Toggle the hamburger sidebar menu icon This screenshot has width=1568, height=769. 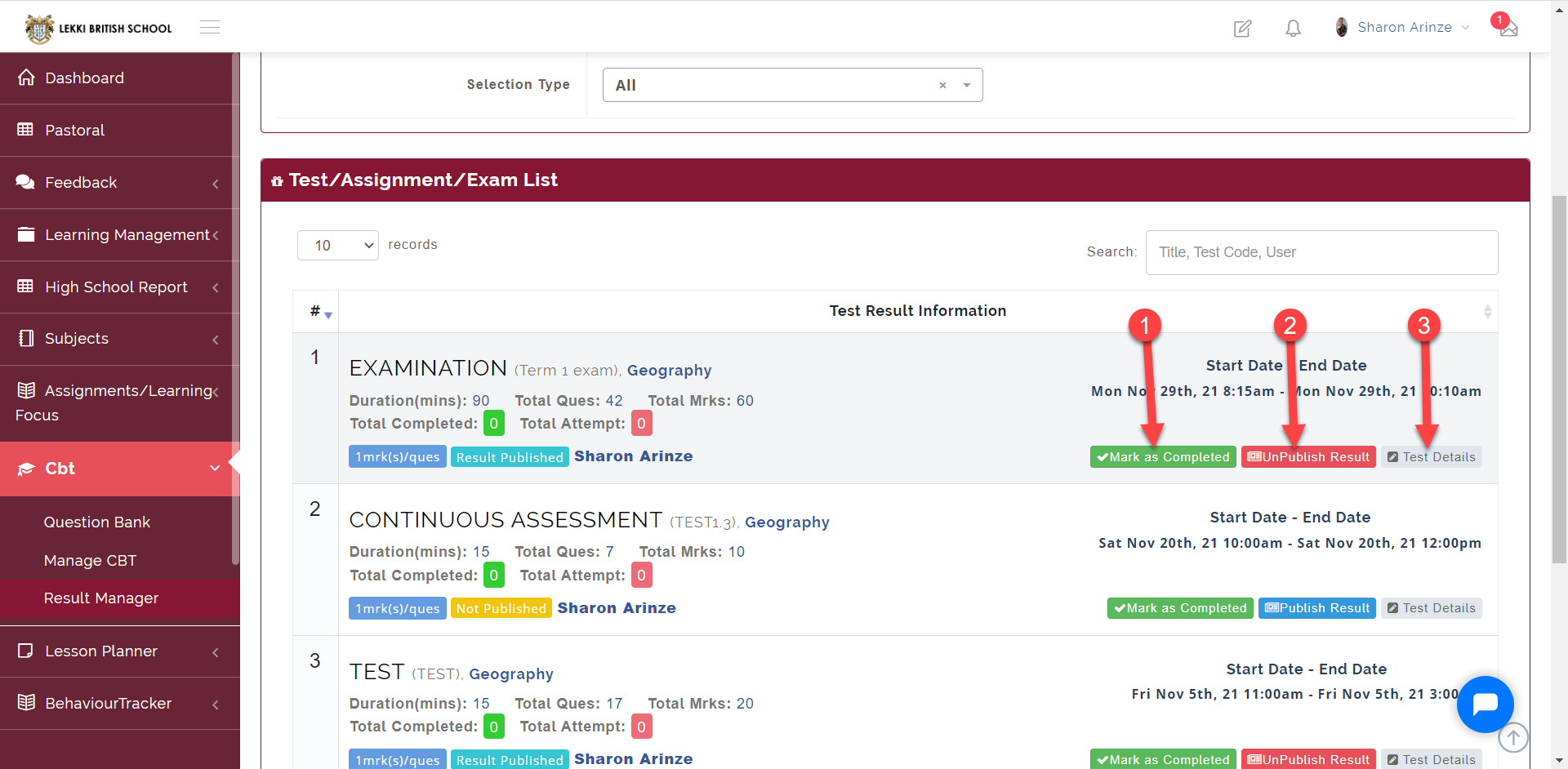pos(210,28)
